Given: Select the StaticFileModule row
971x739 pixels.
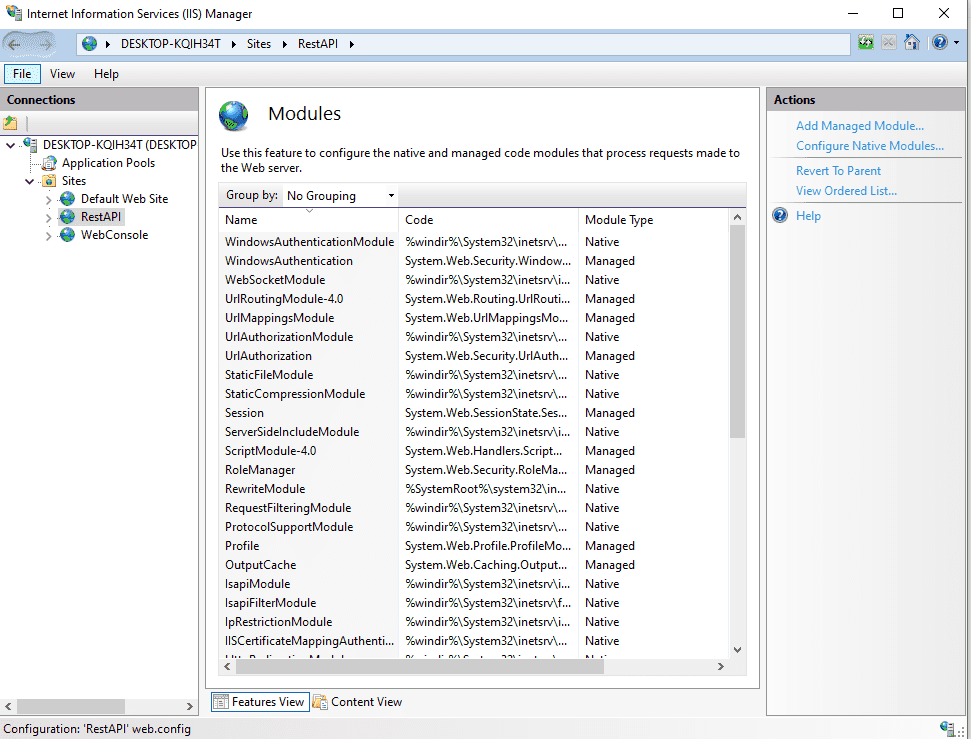Looking at the screenshot, I should (474, 375).
